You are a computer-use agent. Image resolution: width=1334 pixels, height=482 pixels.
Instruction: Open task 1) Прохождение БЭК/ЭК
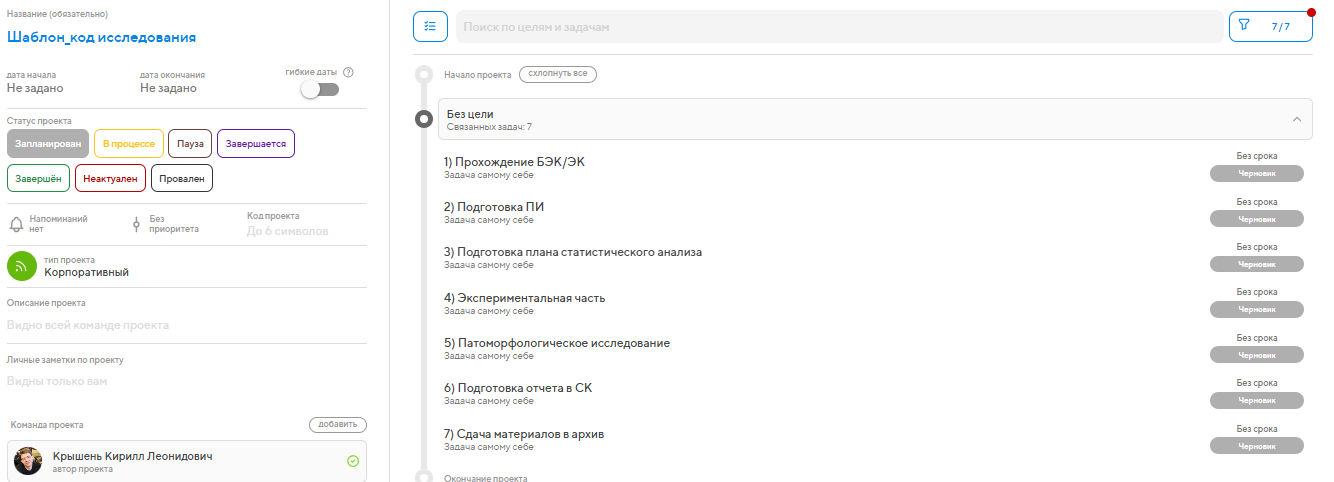pos(514,162)
